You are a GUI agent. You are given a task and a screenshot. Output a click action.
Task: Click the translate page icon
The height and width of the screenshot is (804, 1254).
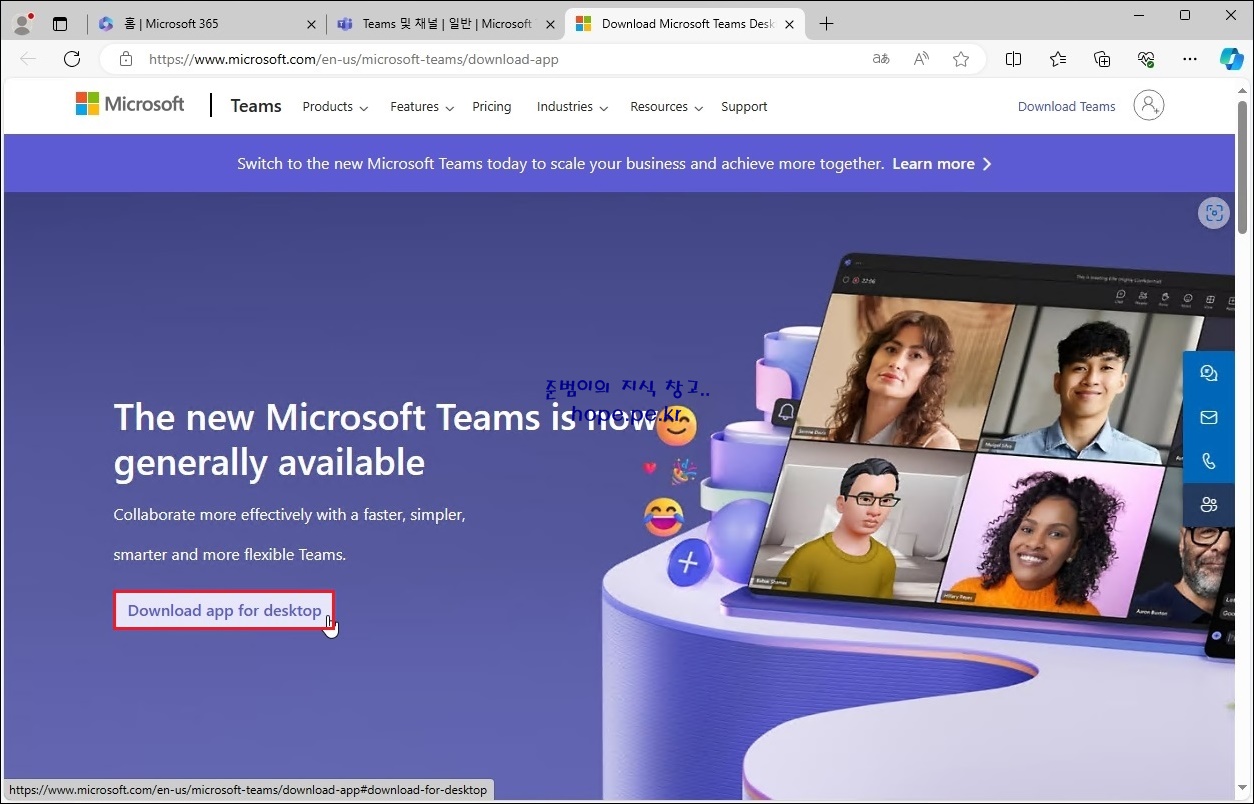(881, 59)
